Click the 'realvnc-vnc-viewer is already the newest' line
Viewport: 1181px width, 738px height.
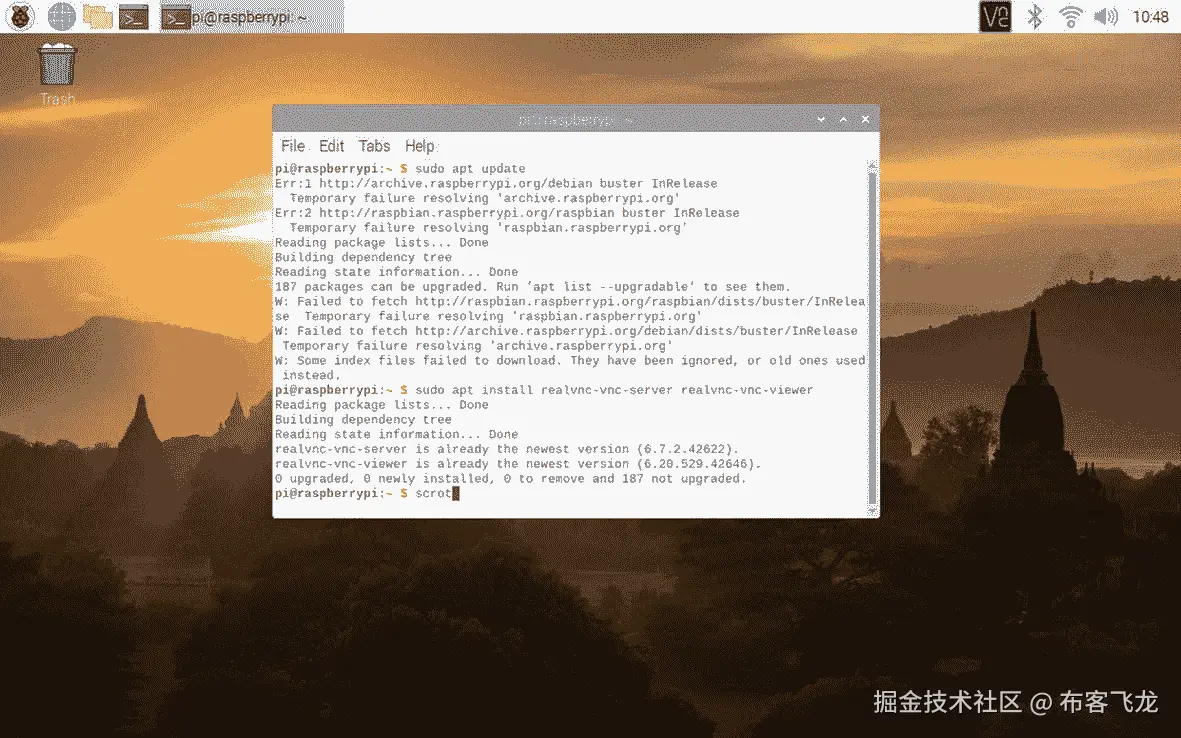(x=518, y=464)
